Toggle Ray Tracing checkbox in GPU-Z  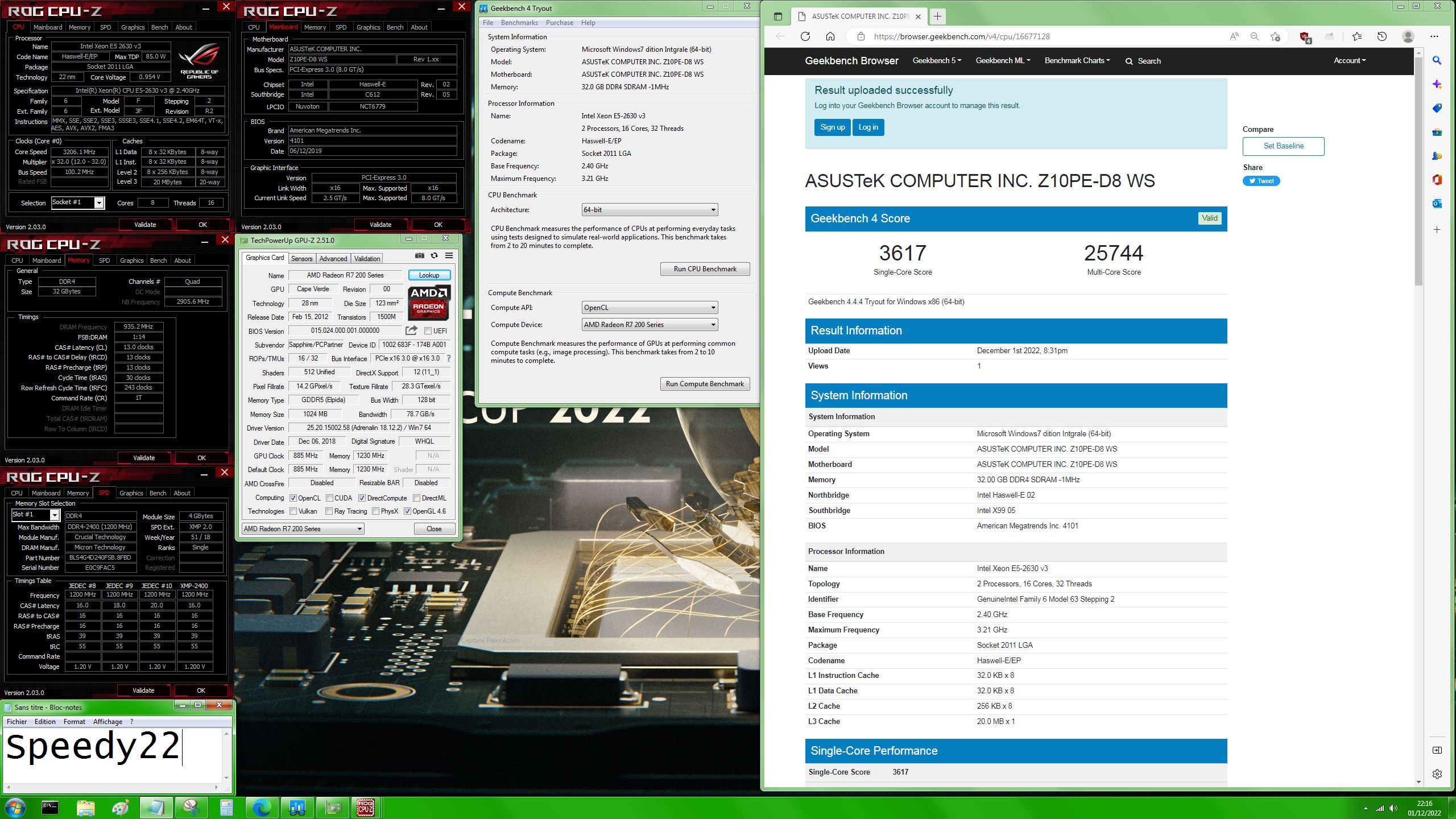click(x=329, y=511)
